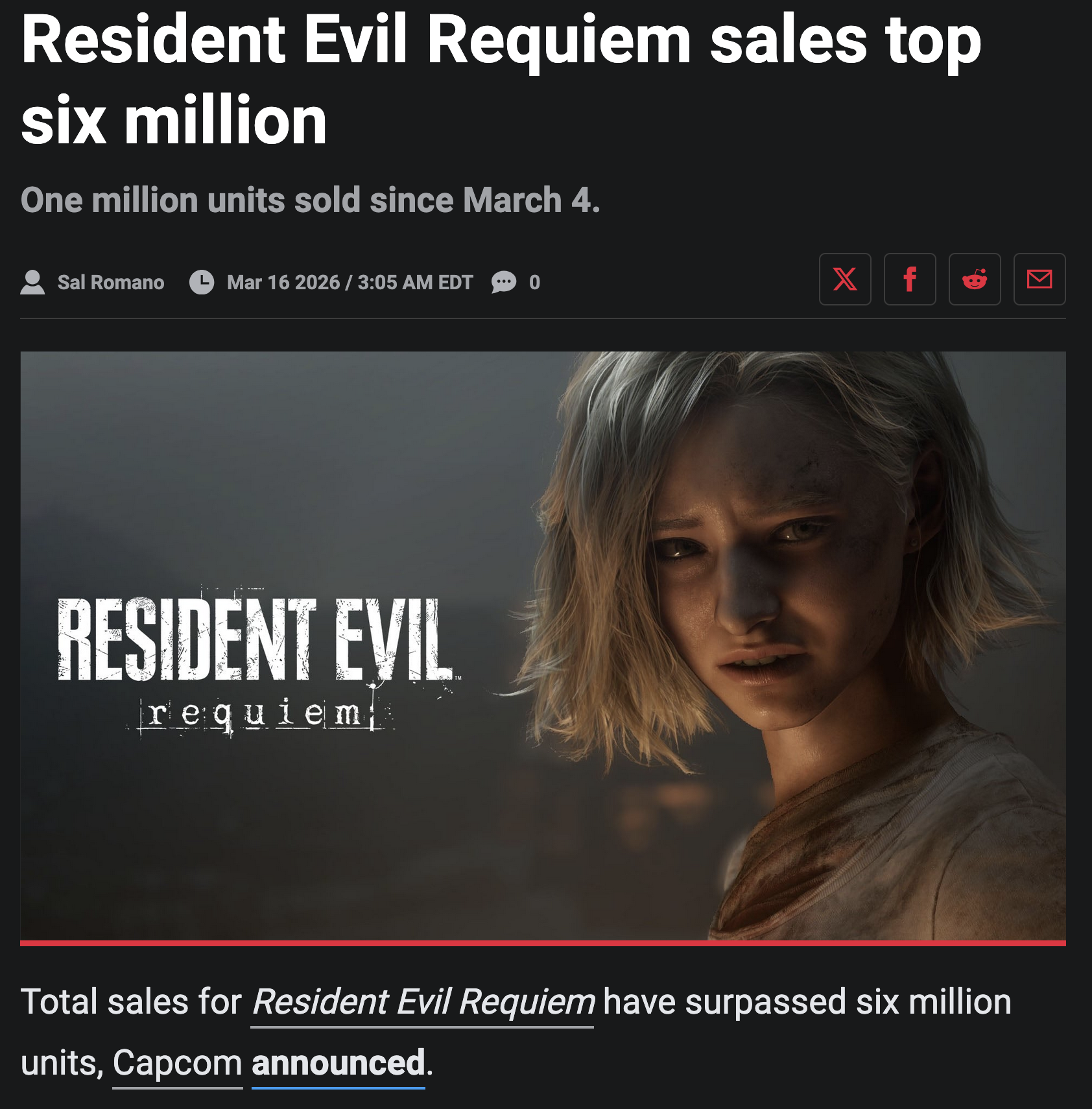Click the words 'have surpassed six million'
Image resolution: width=1092 pixels, height=1109 pixels.
point(807,1002)
